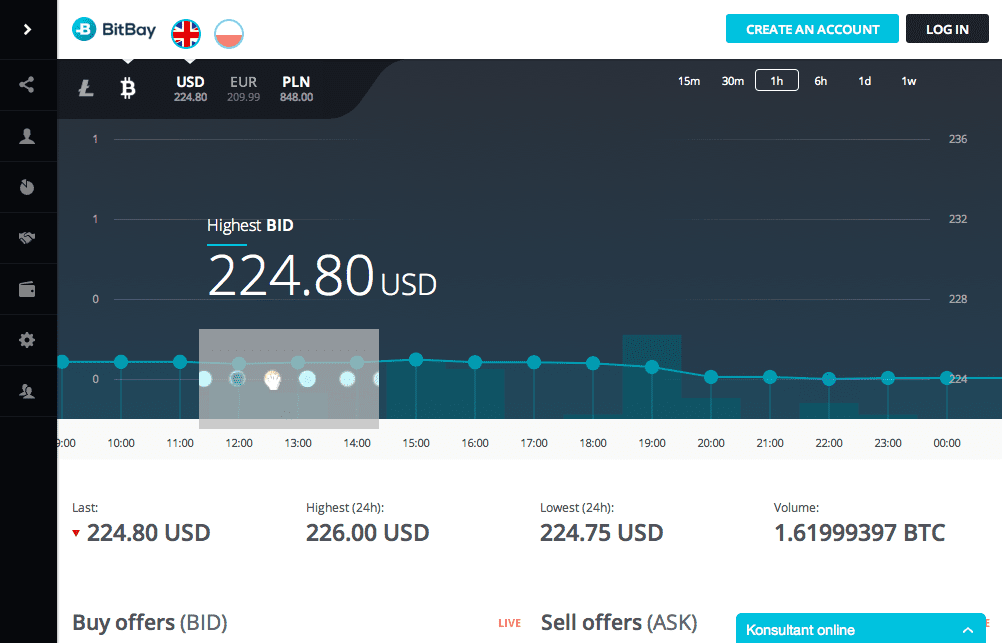Click the 19:00 data point on chart

point(652,367)
